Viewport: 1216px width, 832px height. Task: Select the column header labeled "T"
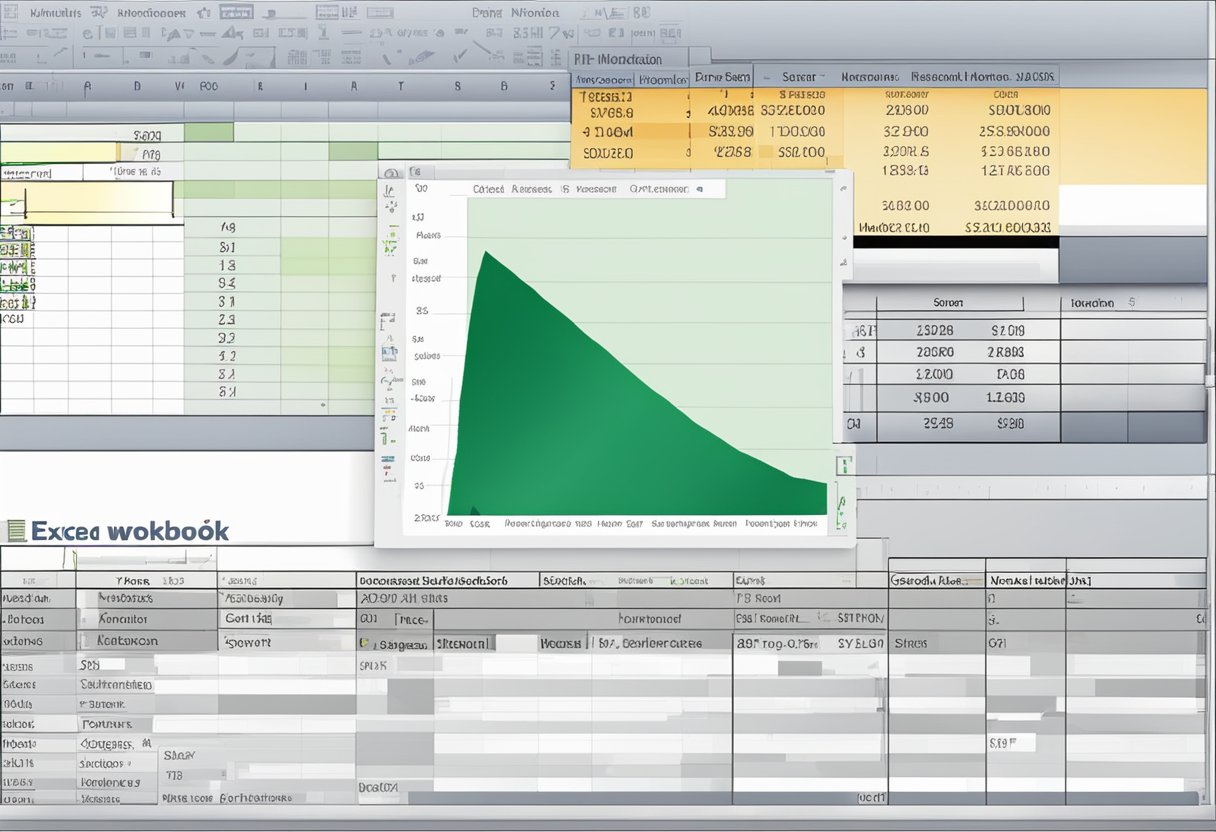pyautogui.click(x=401, y=87)
